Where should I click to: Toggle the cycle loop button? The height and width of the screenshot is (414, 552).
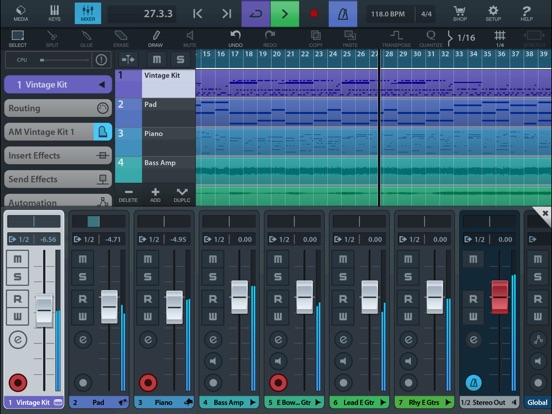[256, 14]
